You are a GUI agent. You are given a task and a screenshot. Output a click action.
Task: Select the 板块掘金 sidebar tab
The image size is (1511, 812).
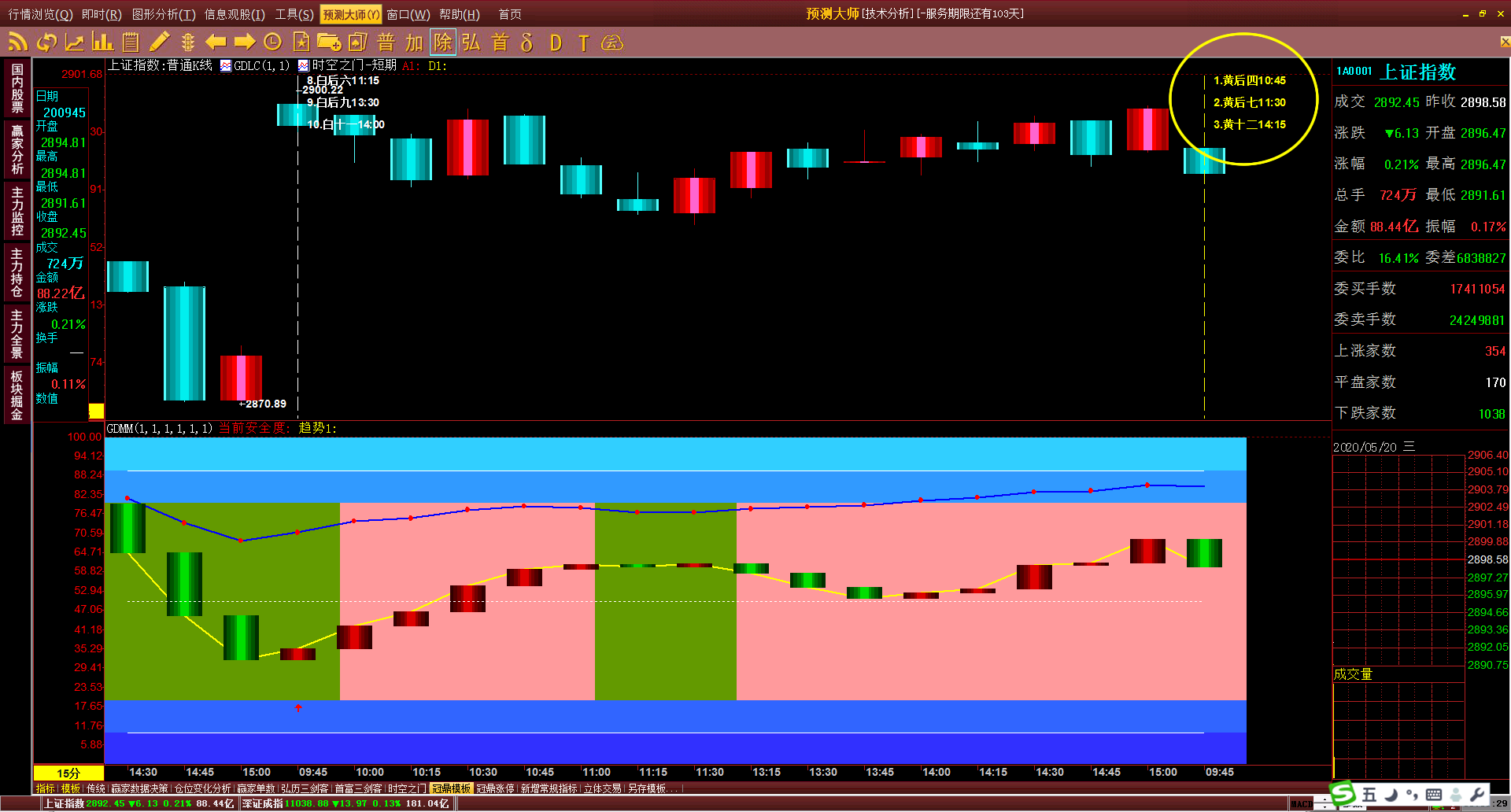point(17,395)
